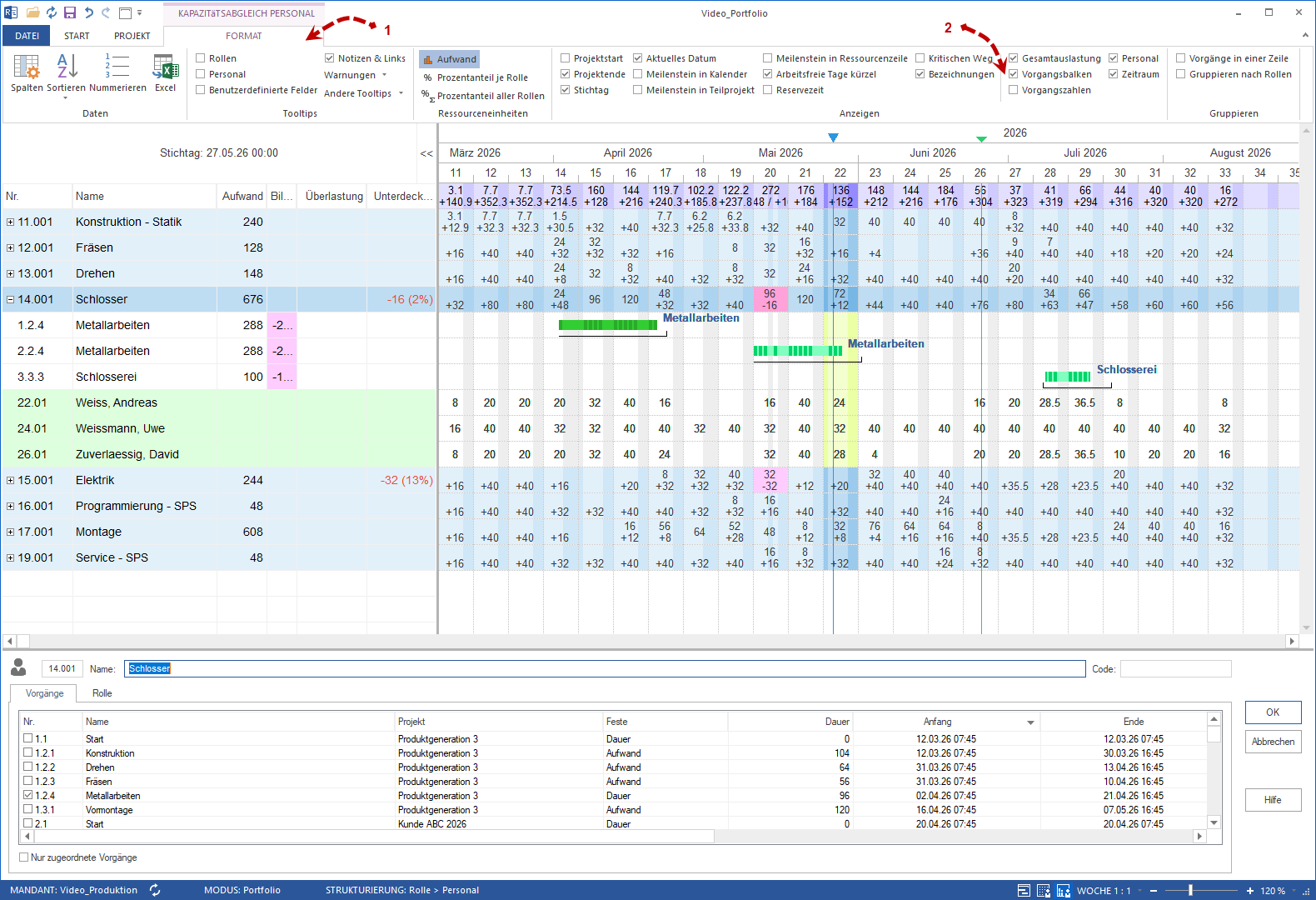The height and width of the screenshot is (900, 1316).
Task: Click the Abbrechen button
Action: (1273, 742)
